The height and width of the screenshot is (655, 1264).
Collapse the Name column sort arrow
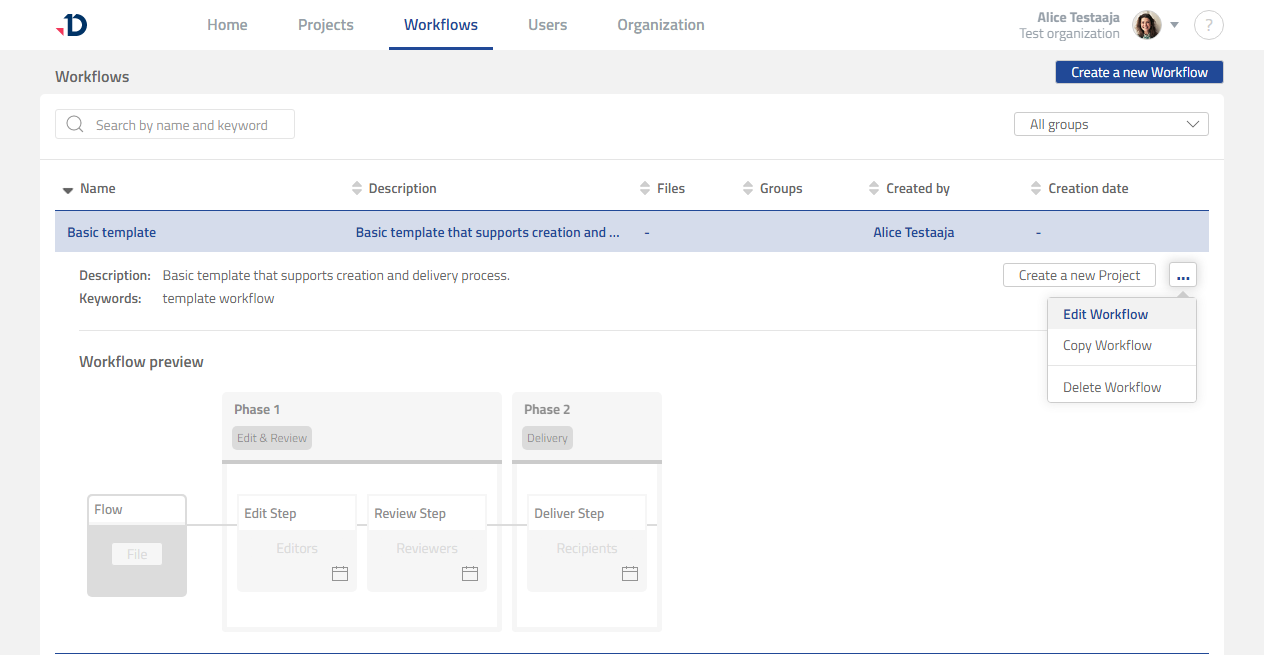(x=68, y=188)
